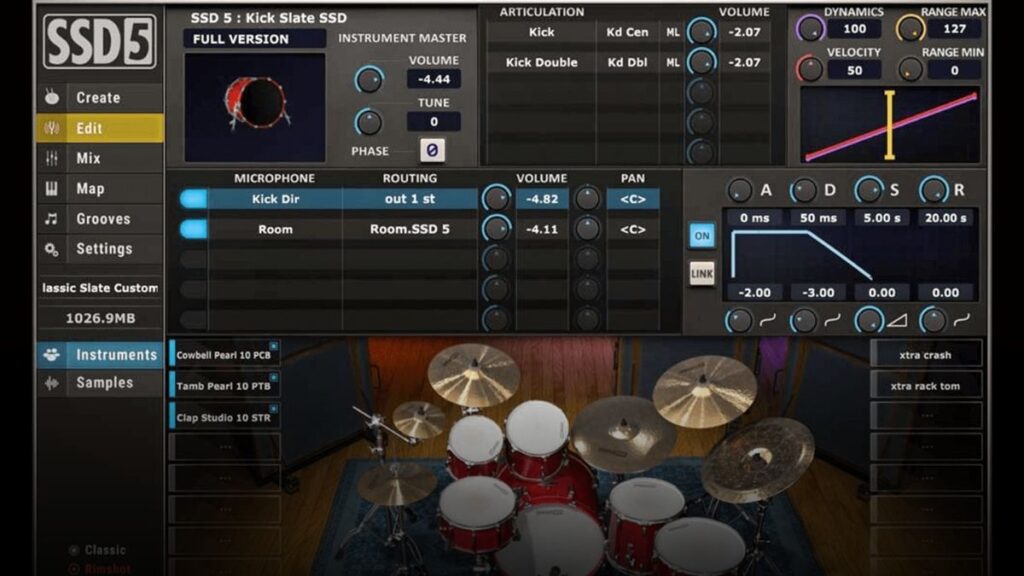
Task: Adjust the Kick Double articulation volume knob
Action: tap(701, 62)
